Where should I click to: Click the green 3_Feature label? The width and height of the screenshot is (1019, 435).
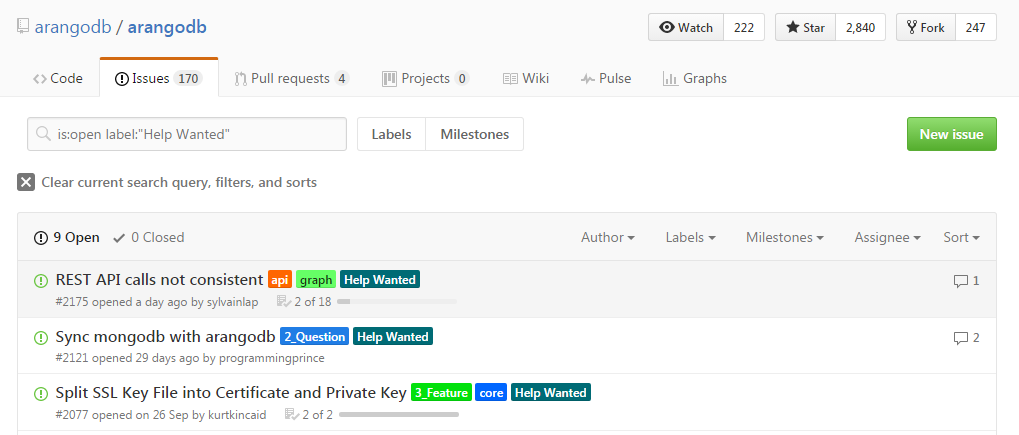click(x=441, y=392)
